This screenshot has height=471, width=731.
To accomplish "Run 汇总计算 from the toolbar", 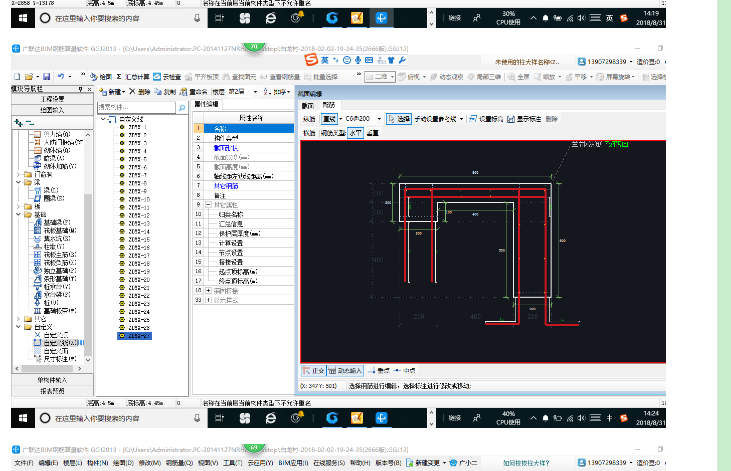I will pos(133,76).
